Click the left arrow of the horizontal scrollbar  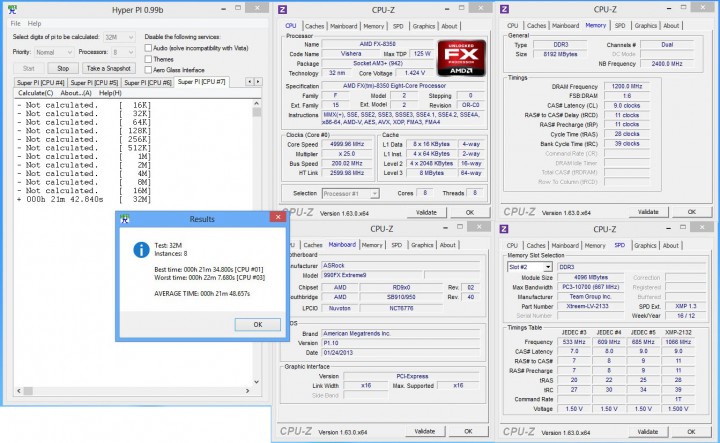18,391
